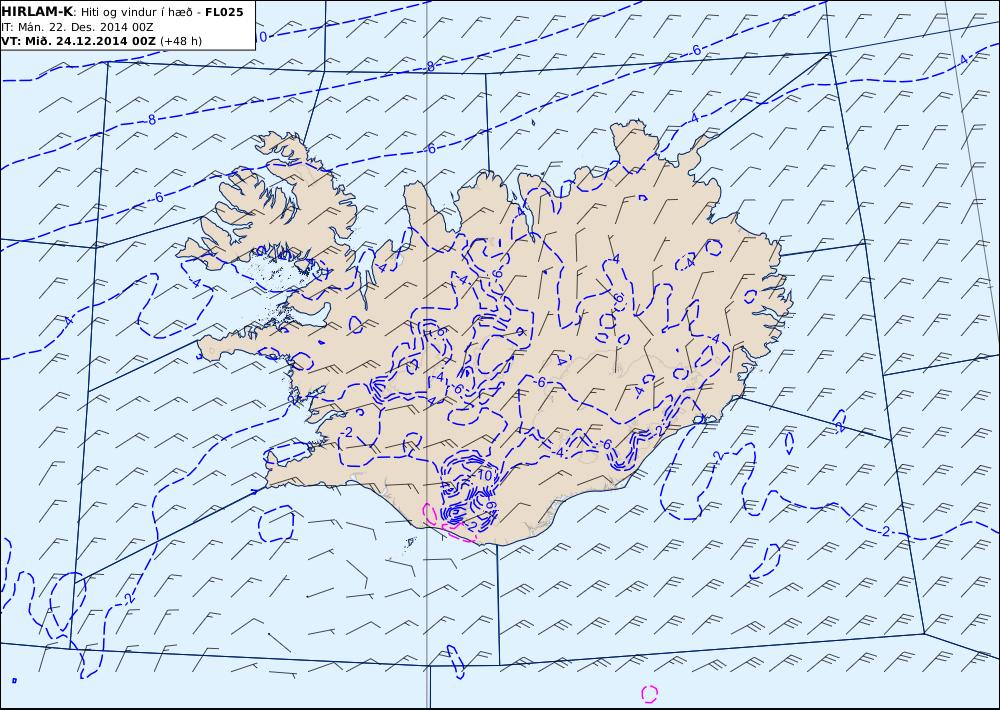The width and height of the screenshot is (1000, 710).
Task: Click the 'IT: Mán. 22. Des. 2014 00Z' line
Action: (x=77, y=27)
